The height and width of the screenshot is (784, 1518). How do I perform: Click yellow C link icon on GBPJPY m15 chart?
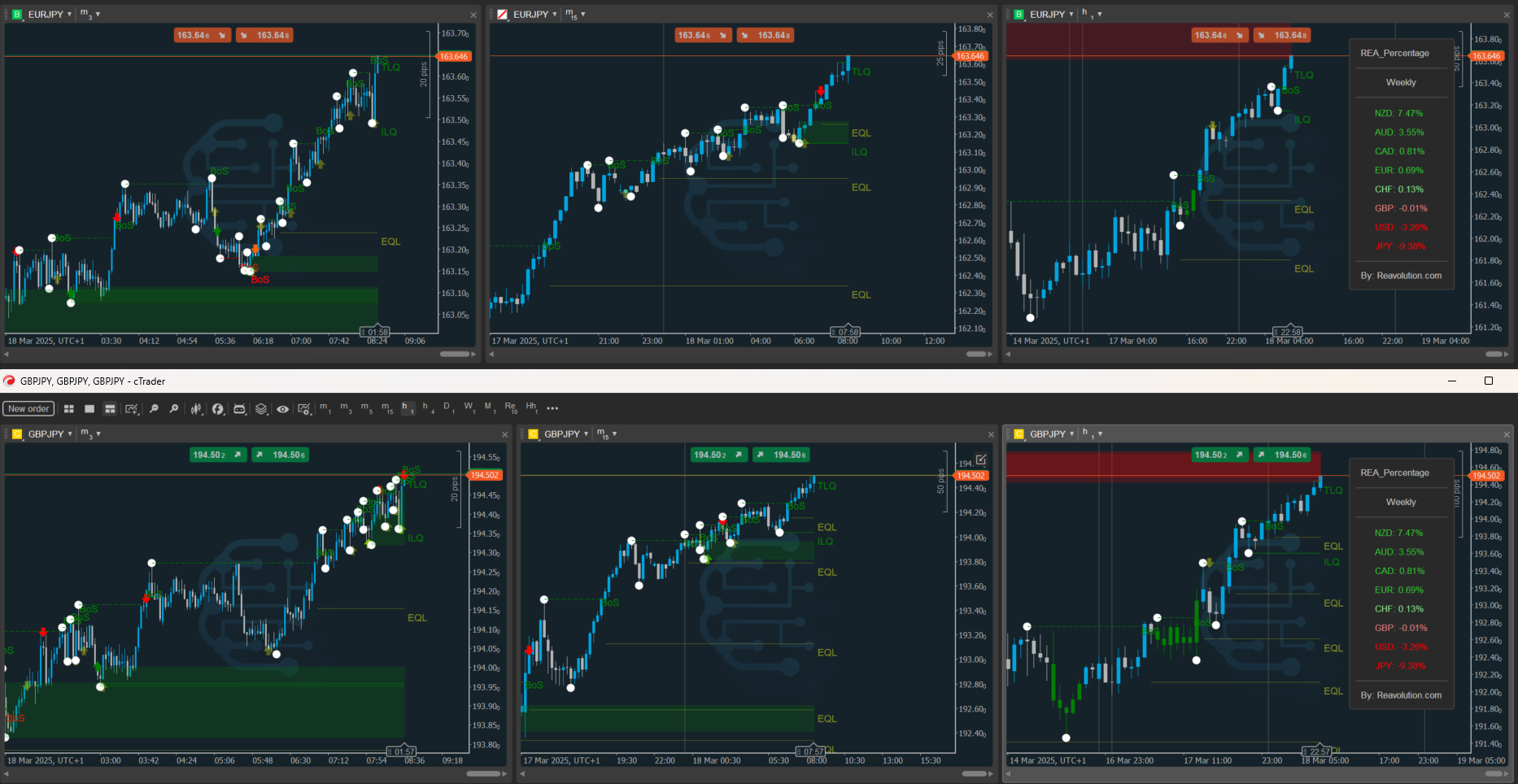coord(533,434)
